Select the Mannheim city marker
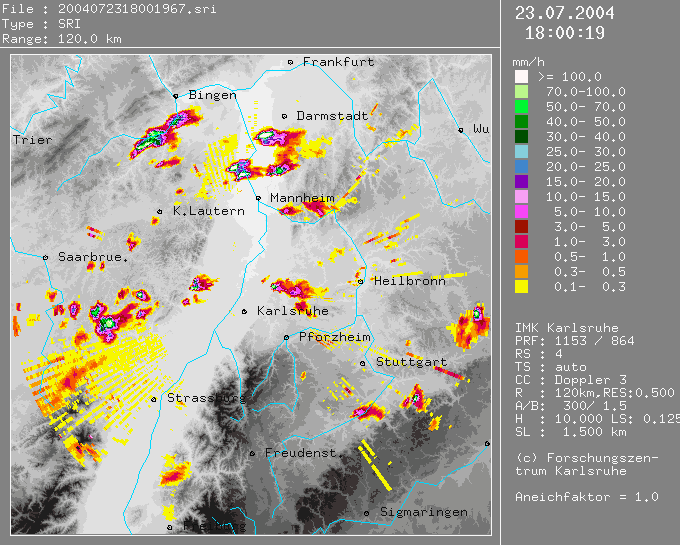 click(x=258, y=198)
